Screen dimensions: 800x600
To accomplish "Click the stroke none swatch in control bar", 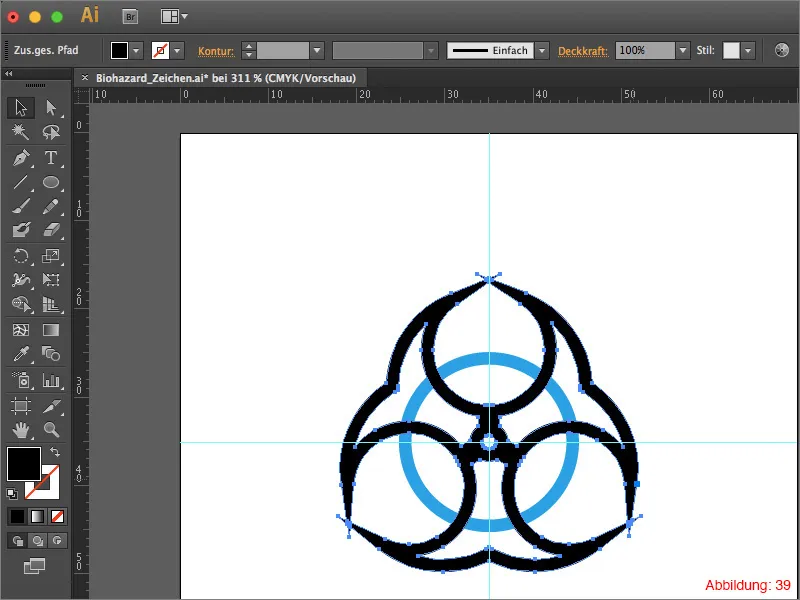I will pyautogui.click(x=161, y=51).
